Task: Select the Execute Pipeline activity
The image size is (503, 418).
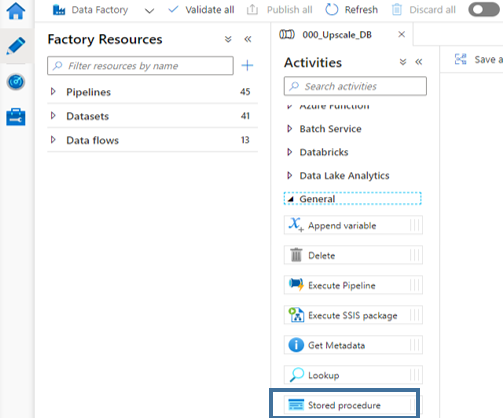Action: click(353, 285)
